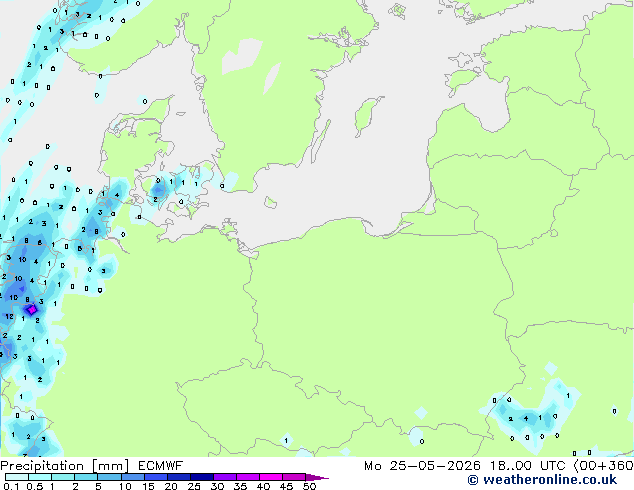Pick the 15–20 mm legend color swatch
The width and height of the screenshot is (634, 490).
[155, 477]
